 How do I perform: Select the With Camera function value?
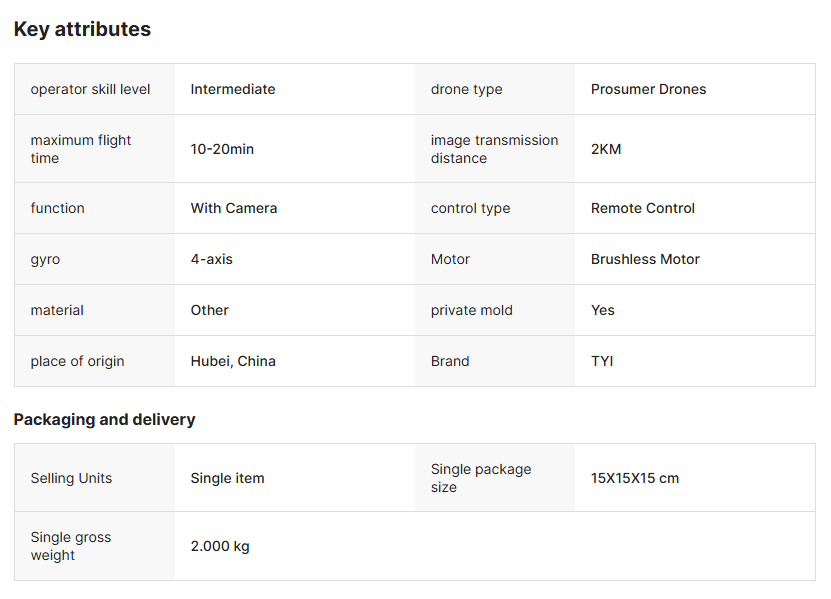[x=234, y=208]
